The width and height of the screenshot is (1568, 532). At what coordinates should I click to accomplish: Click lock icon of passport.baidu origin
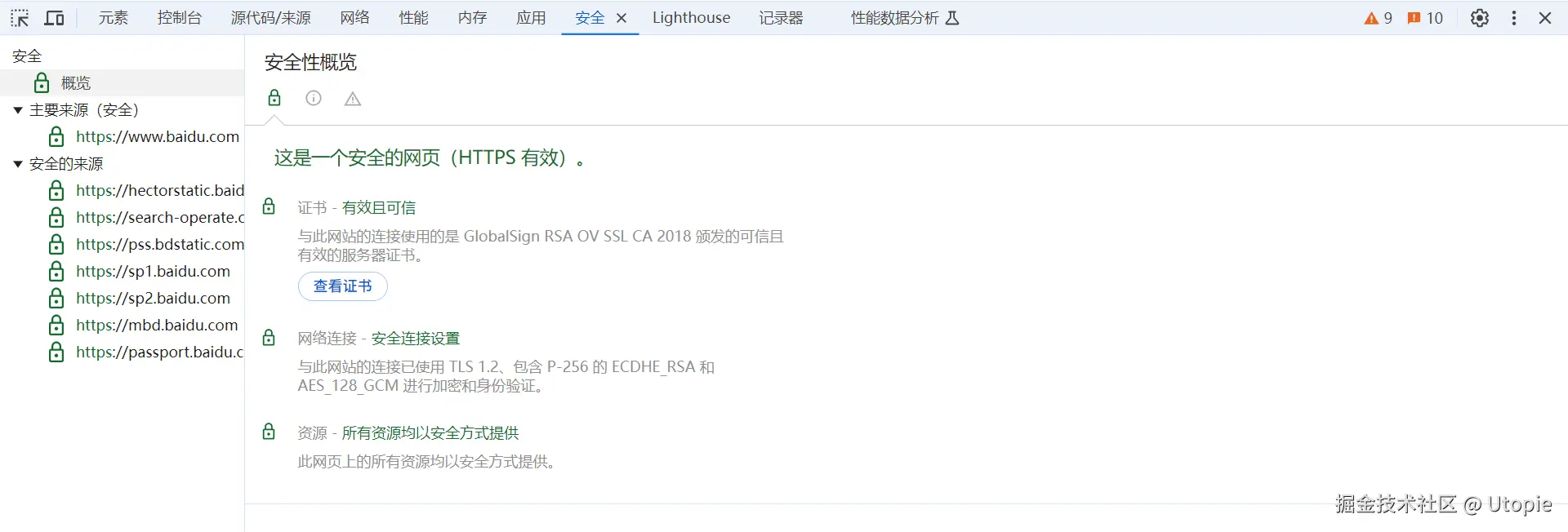point(56,352)
